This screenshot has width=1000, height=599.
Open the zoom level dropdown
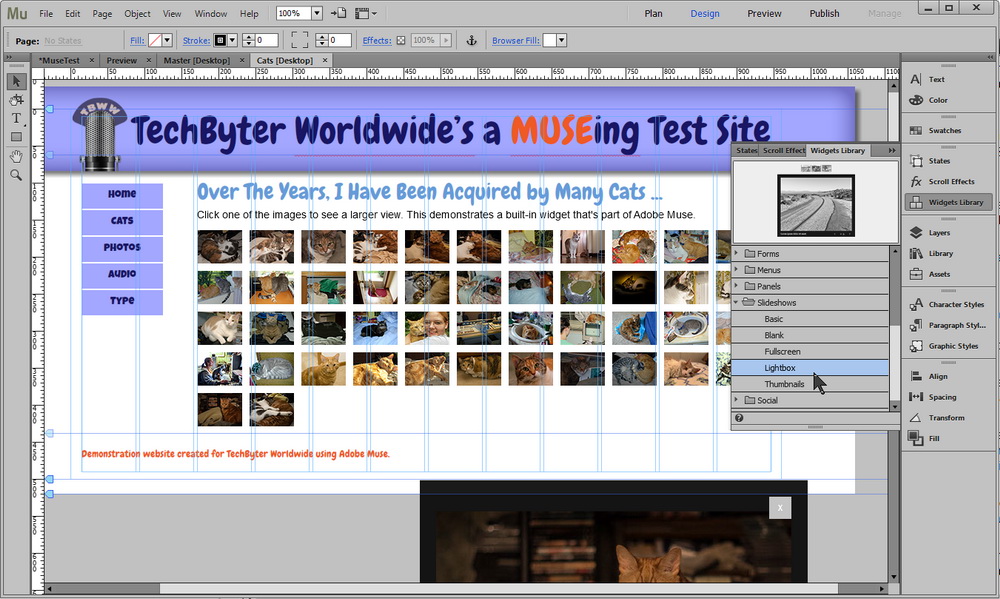click(x=316, y=13)
